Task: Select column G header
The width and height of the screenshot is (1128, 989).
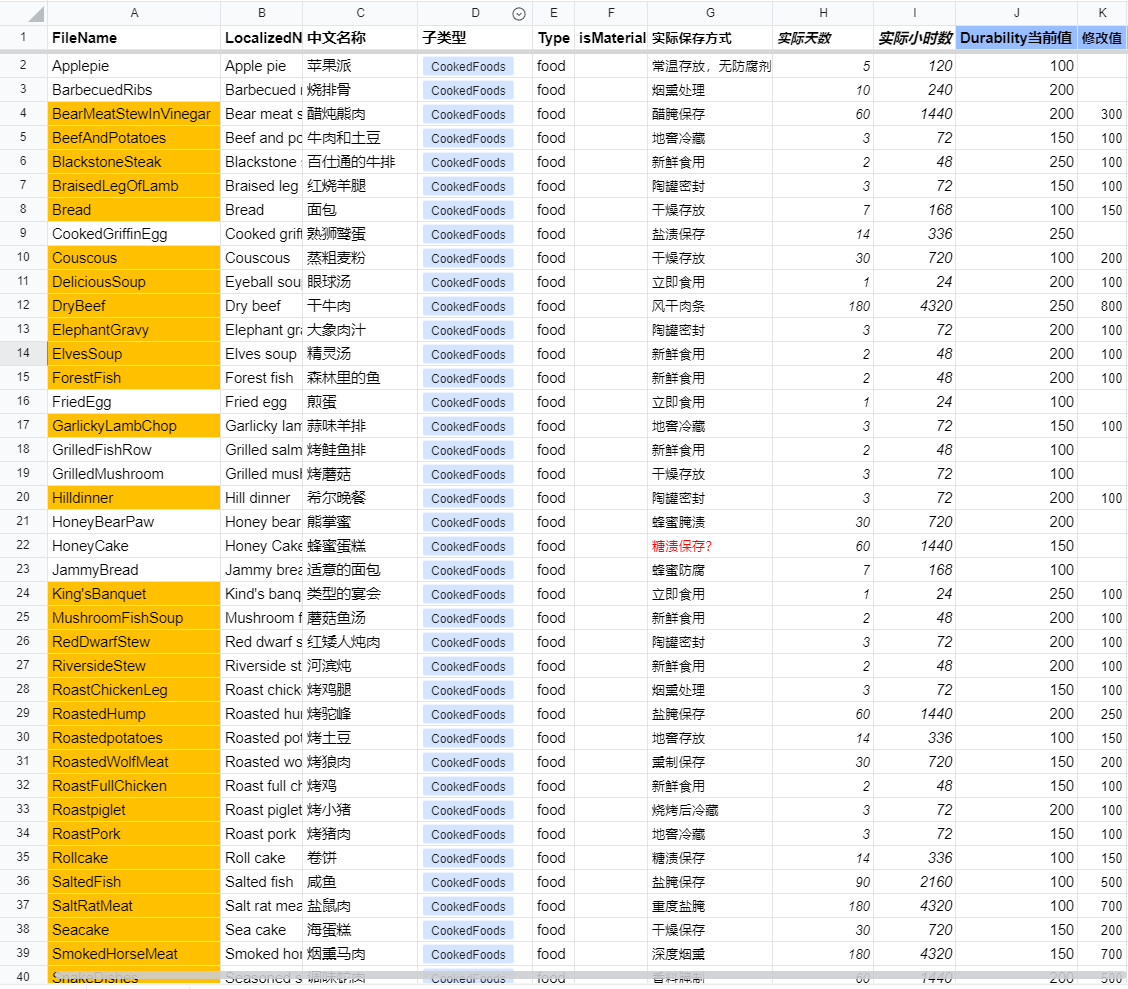Action: (x=710, y=13)
